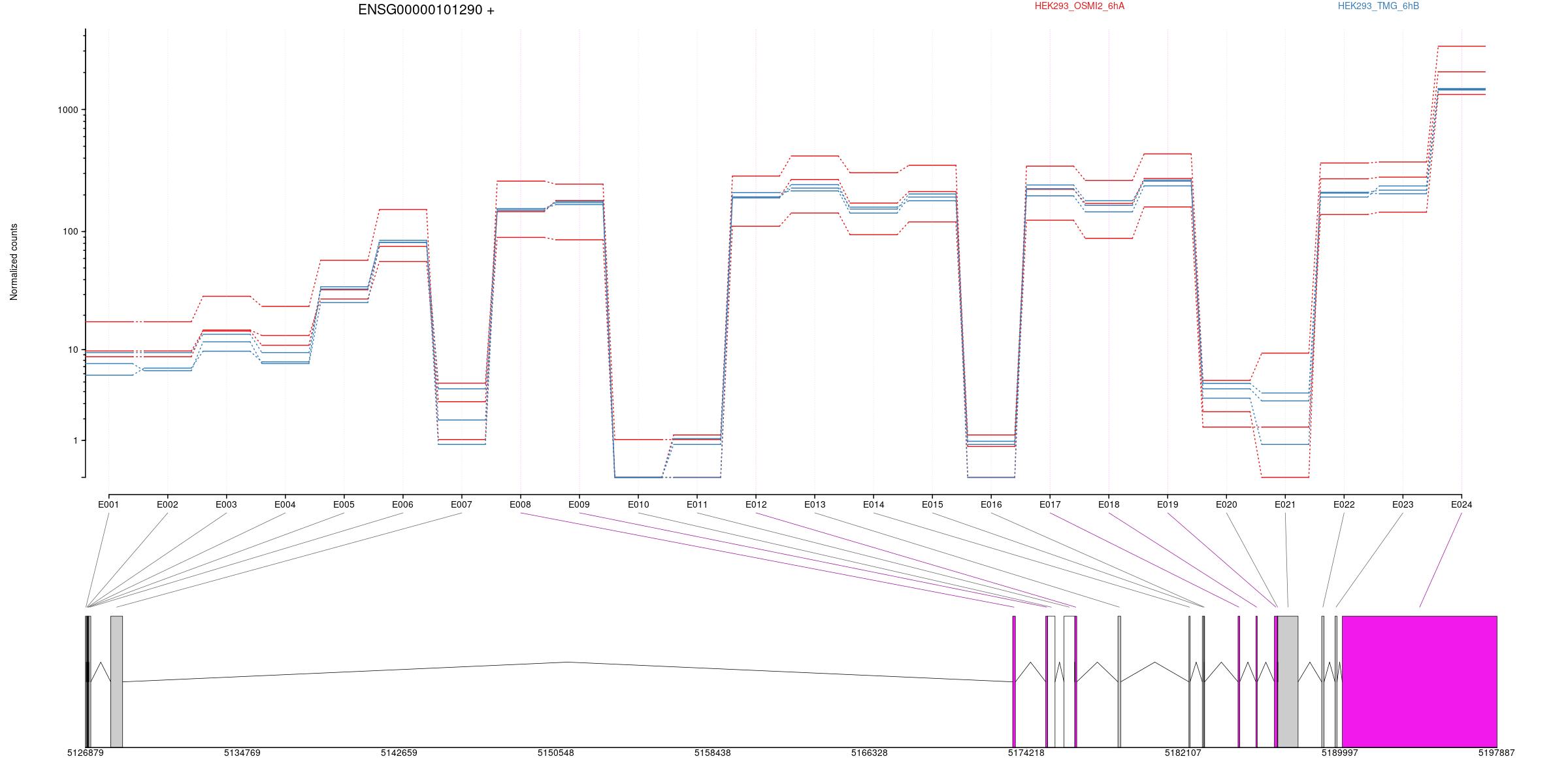Click genomic coordinate 5197887
The image size is (1568, 784).
[x=1497, y=753]
